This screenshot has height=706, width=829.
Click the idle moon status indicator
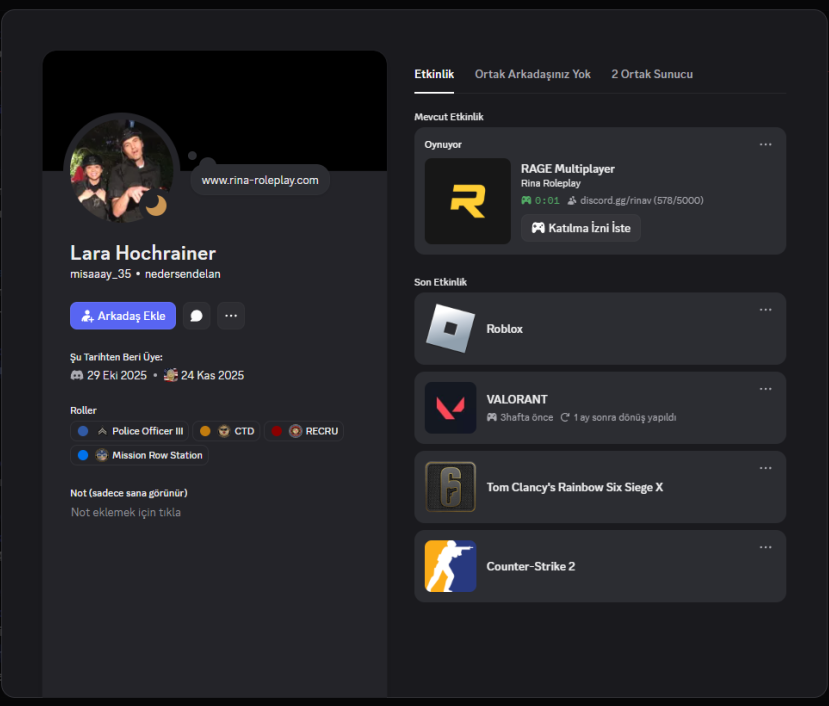155,205
